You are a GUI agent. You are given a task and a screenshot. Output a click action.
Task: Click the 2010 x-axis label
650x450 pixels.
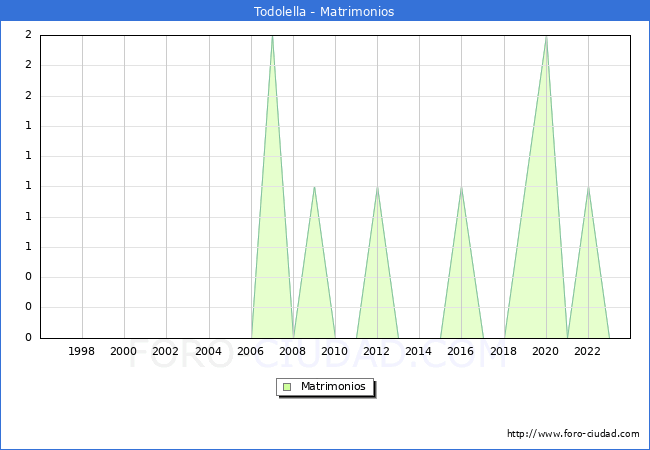(335, 351)
